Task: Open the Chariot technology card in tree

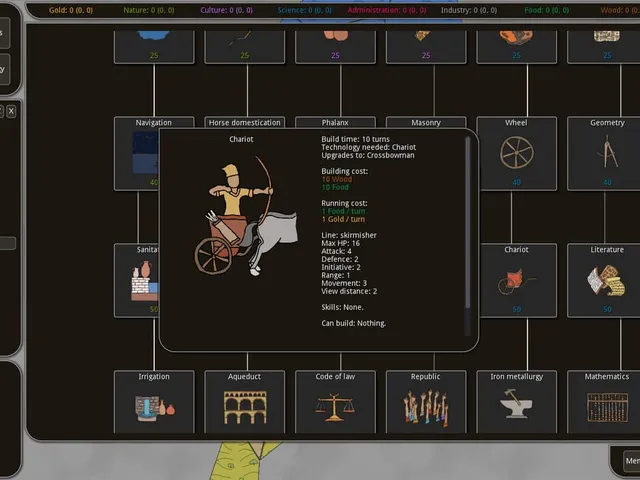Action: (518, 280)
